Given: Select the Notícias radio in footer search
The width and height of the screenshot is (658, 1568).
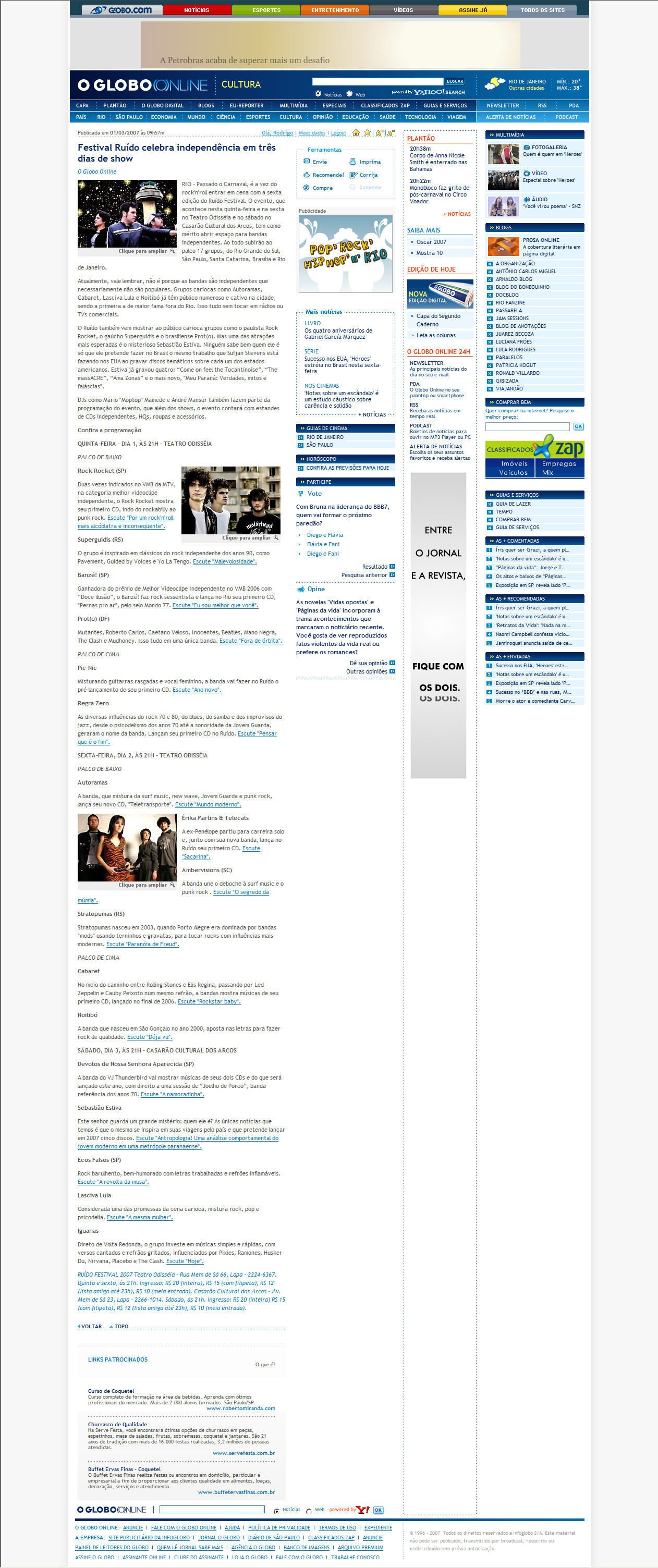Looking at the screenshot, I should [276, 1511].
